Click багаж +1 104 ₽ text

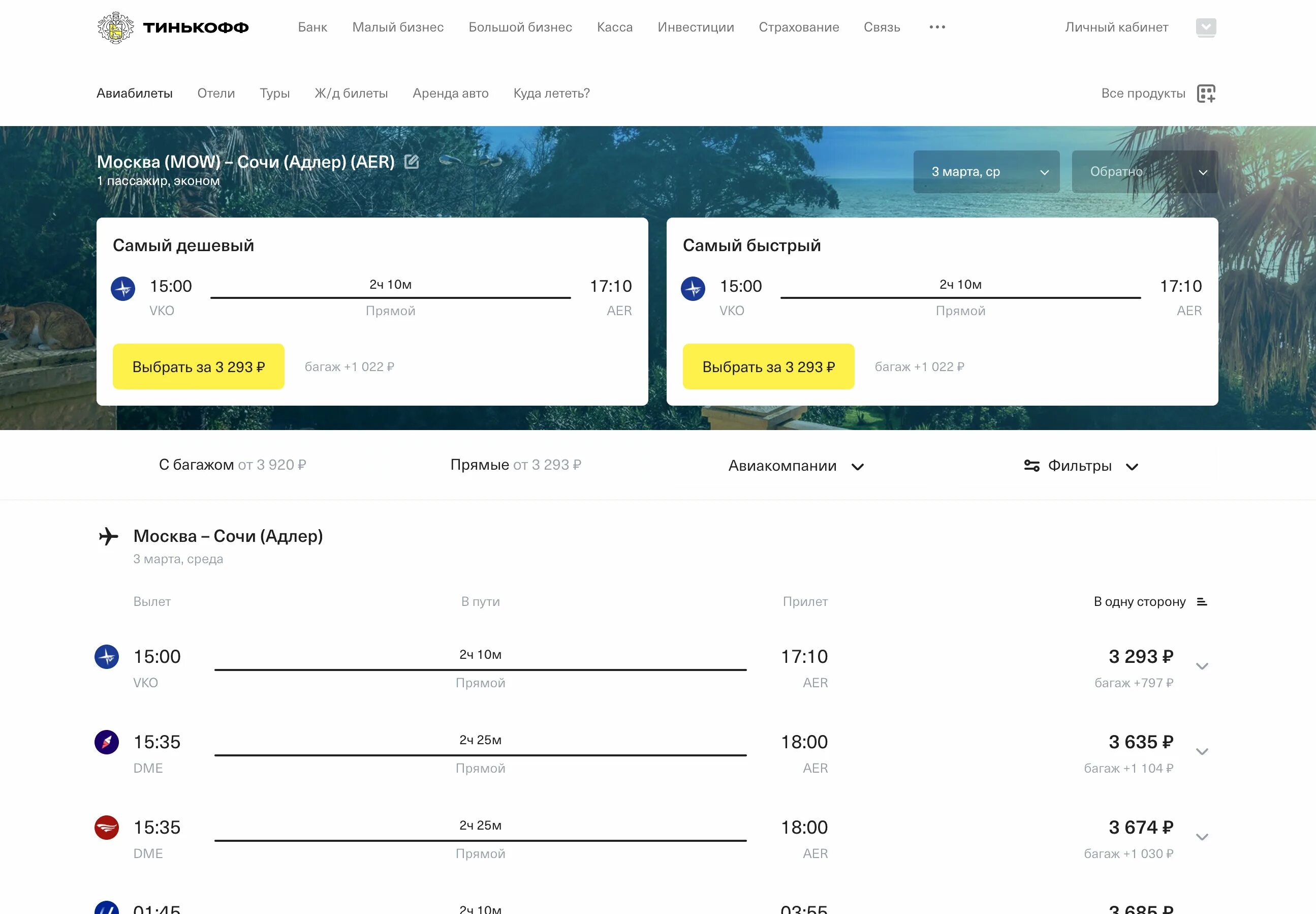click(1129, 769)
